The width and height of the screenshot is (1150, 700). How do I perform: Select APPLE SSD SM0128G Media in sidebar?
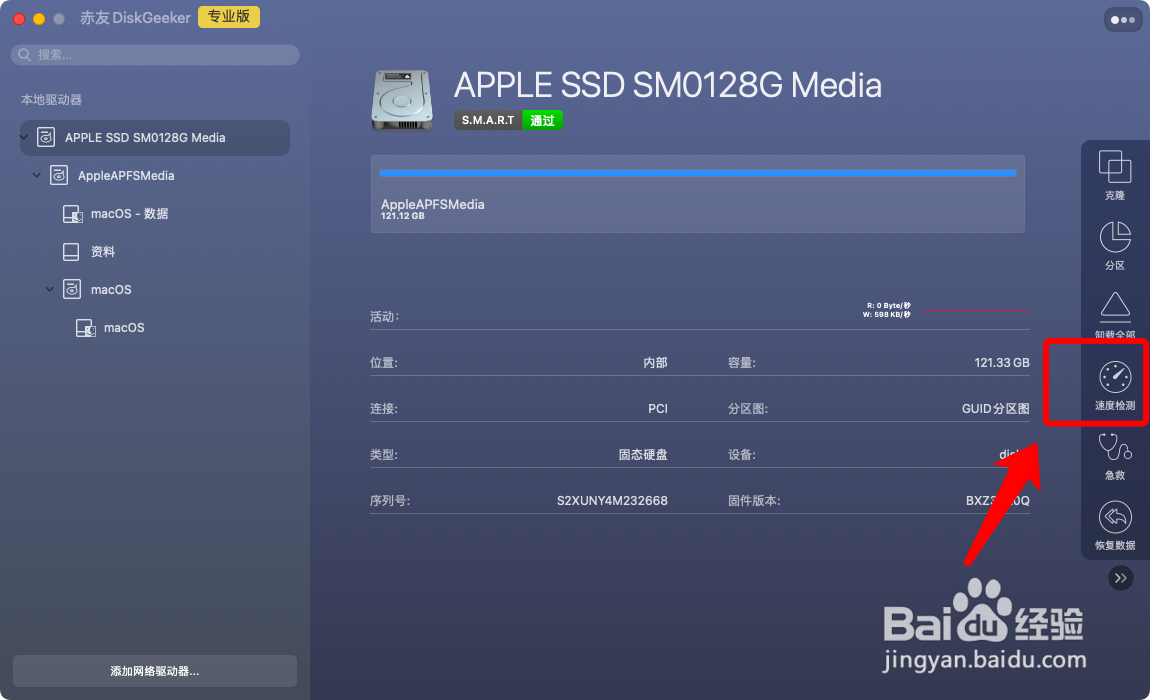[155, 137]
